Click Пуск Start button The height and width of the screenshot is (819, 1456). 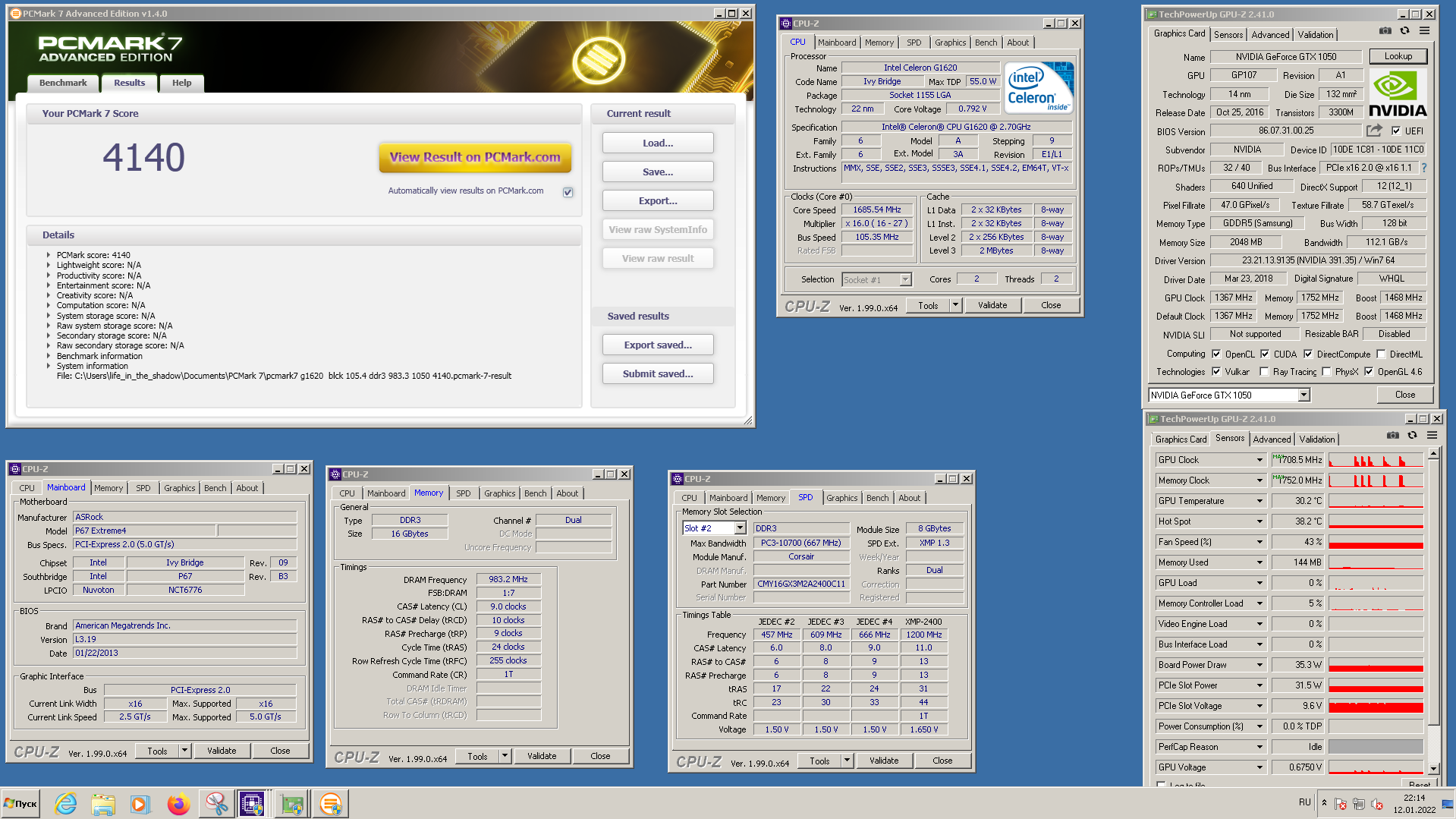coord(20,804)
